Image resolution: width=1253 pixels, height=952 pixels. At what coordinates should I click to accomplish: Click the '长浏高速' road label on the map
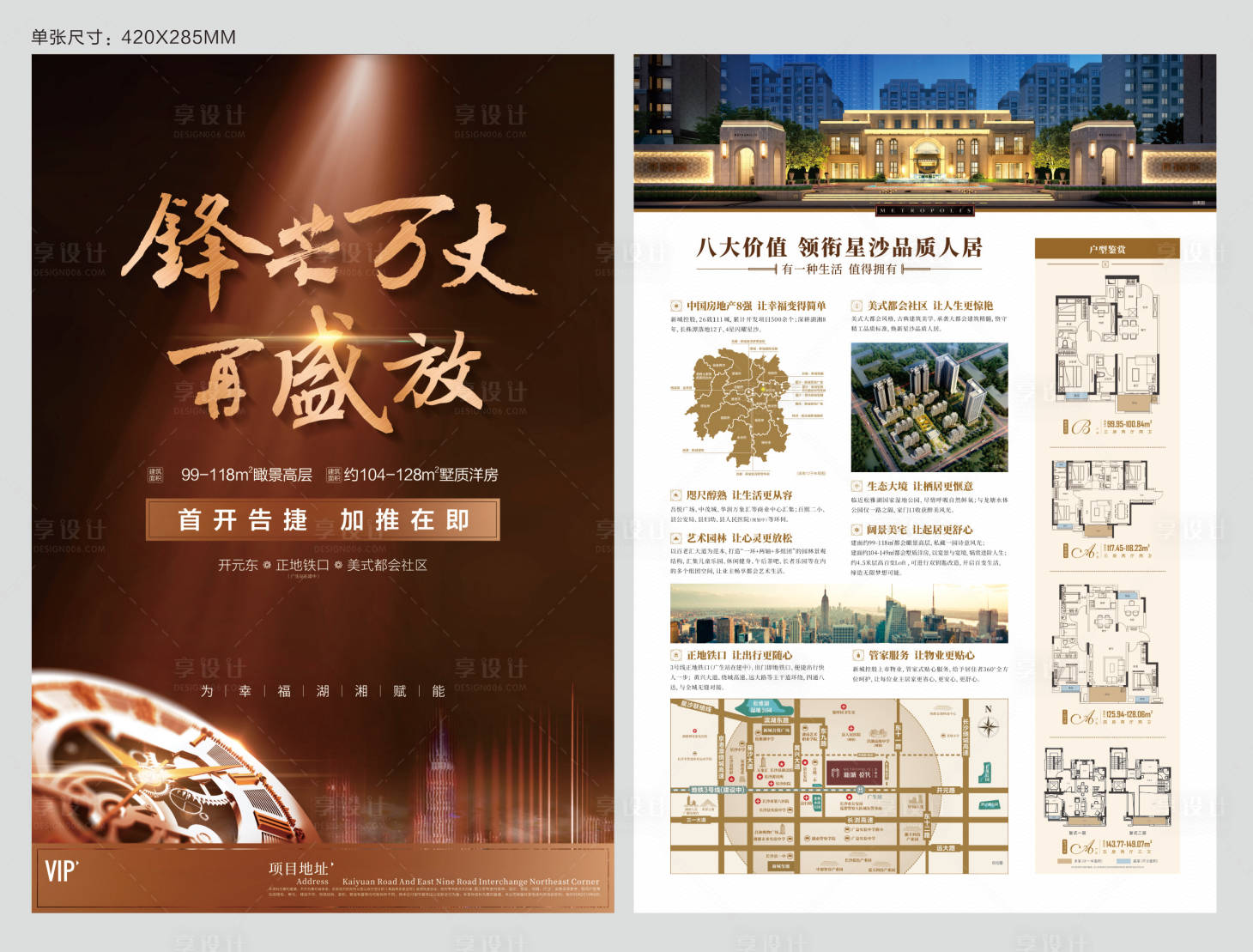tap(859, 820)
